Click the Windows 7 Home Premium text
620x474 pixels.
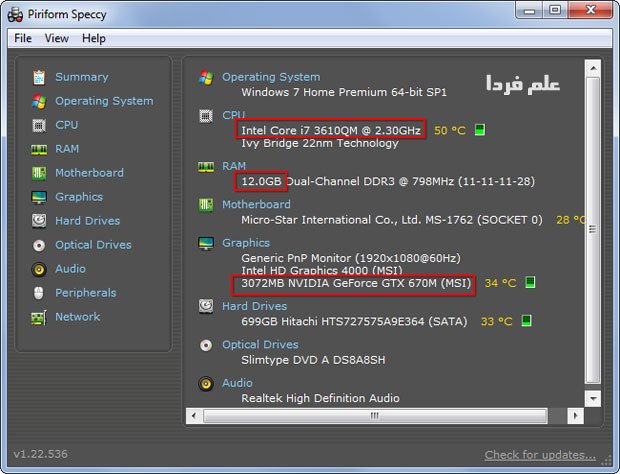[344, 93]
